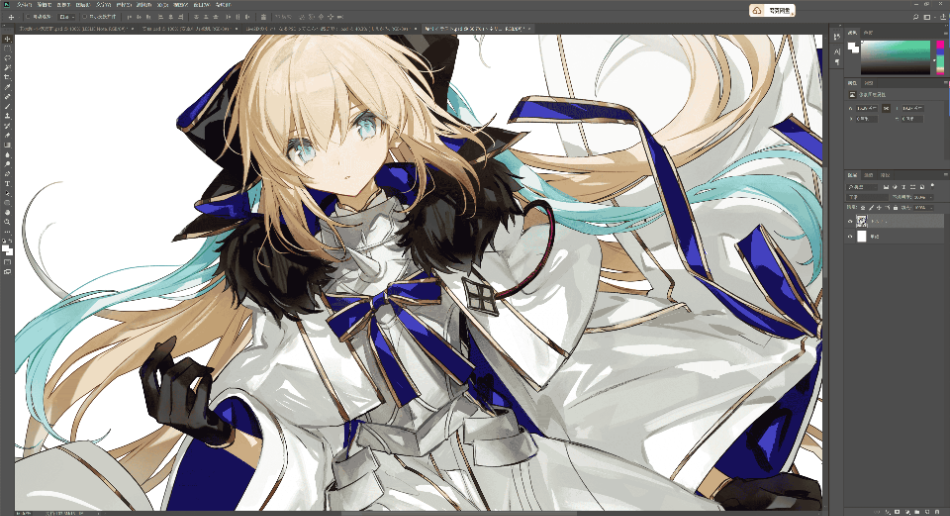Select the Gradient tool
This screenshot has height=516, width=950.
coord(7,145)
